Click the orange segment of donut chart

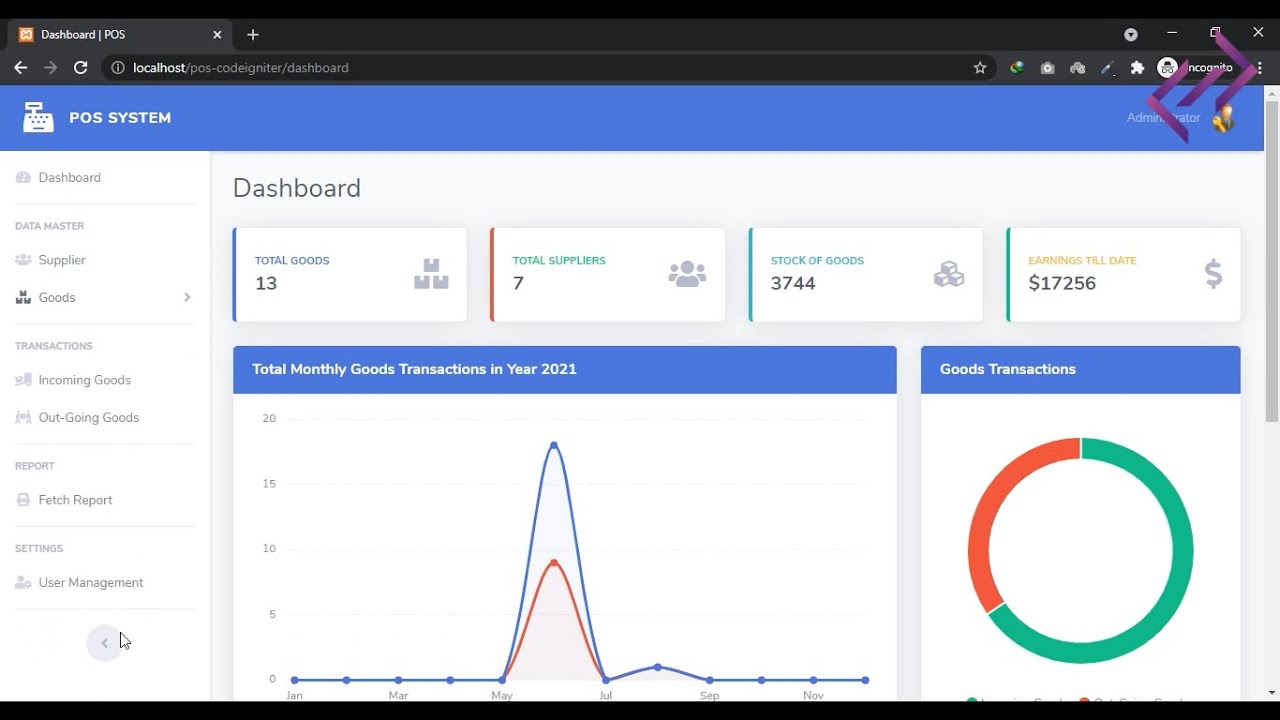pos(1000,510)
